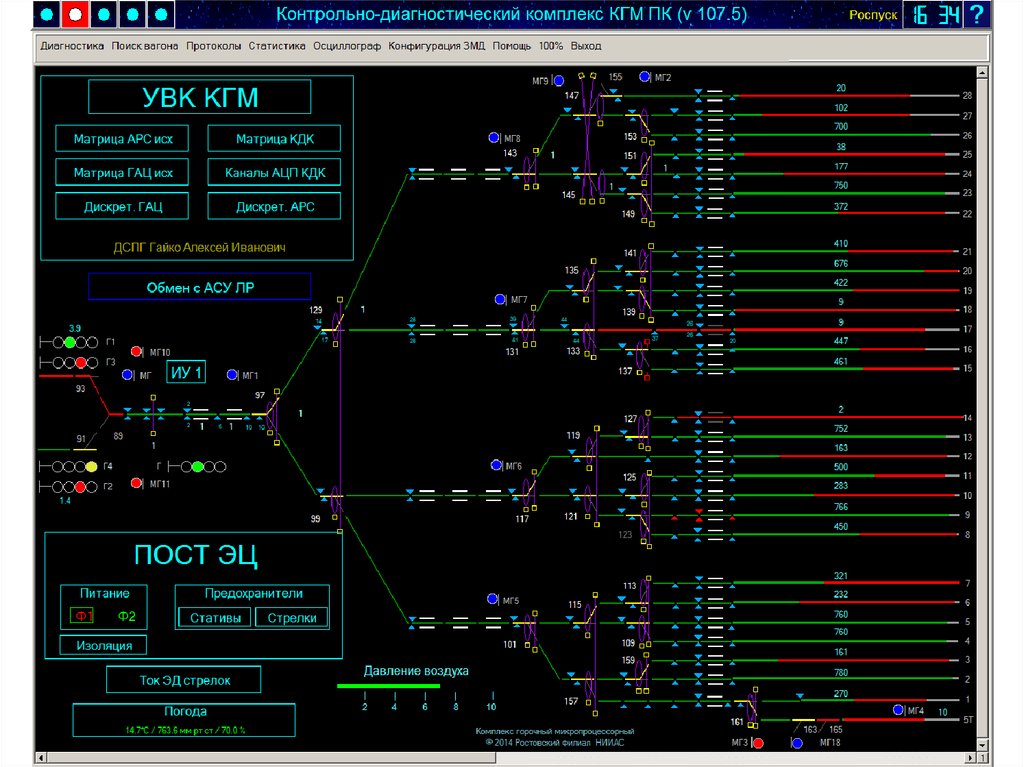Click the blue МГ1 signal indicator
The image size is (1024, 767).
[x=232, y=375]
